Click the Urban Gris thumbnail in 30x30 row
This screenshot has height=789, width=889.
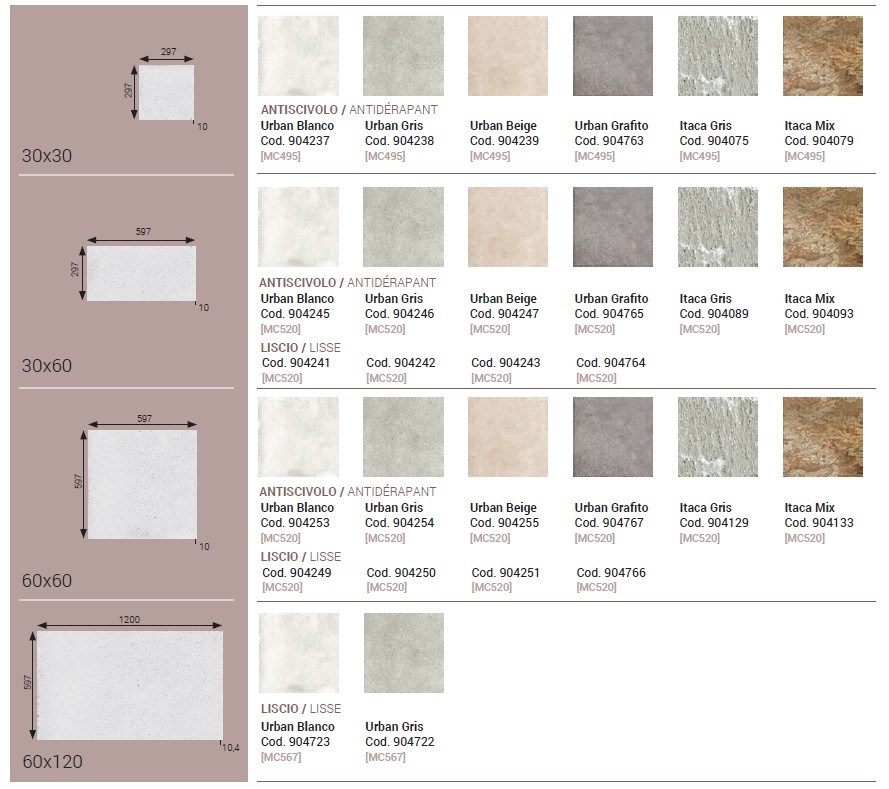point(403,56)
